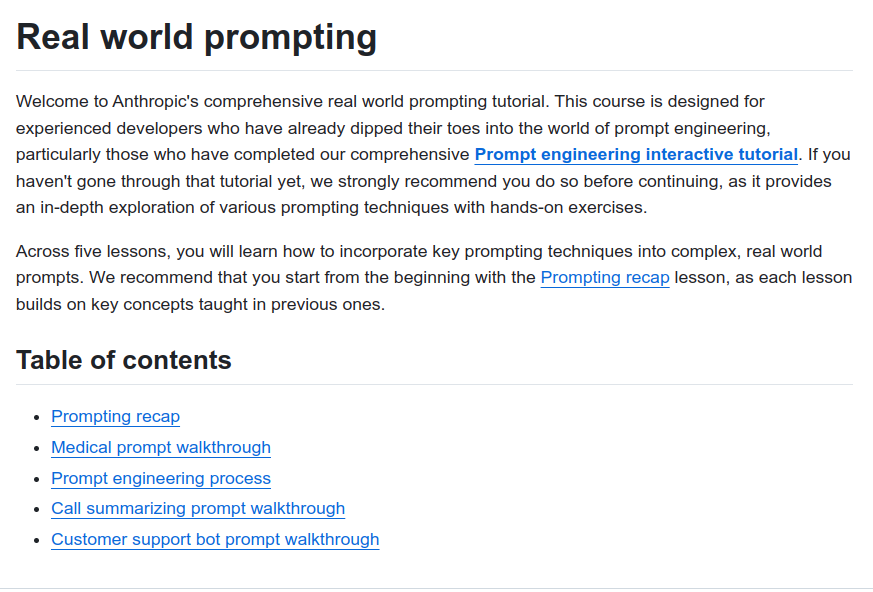Click the "Real world prompting" main heading
This screenshot has width=873, height=592.
pyautogui.click(x=197, y=37)
